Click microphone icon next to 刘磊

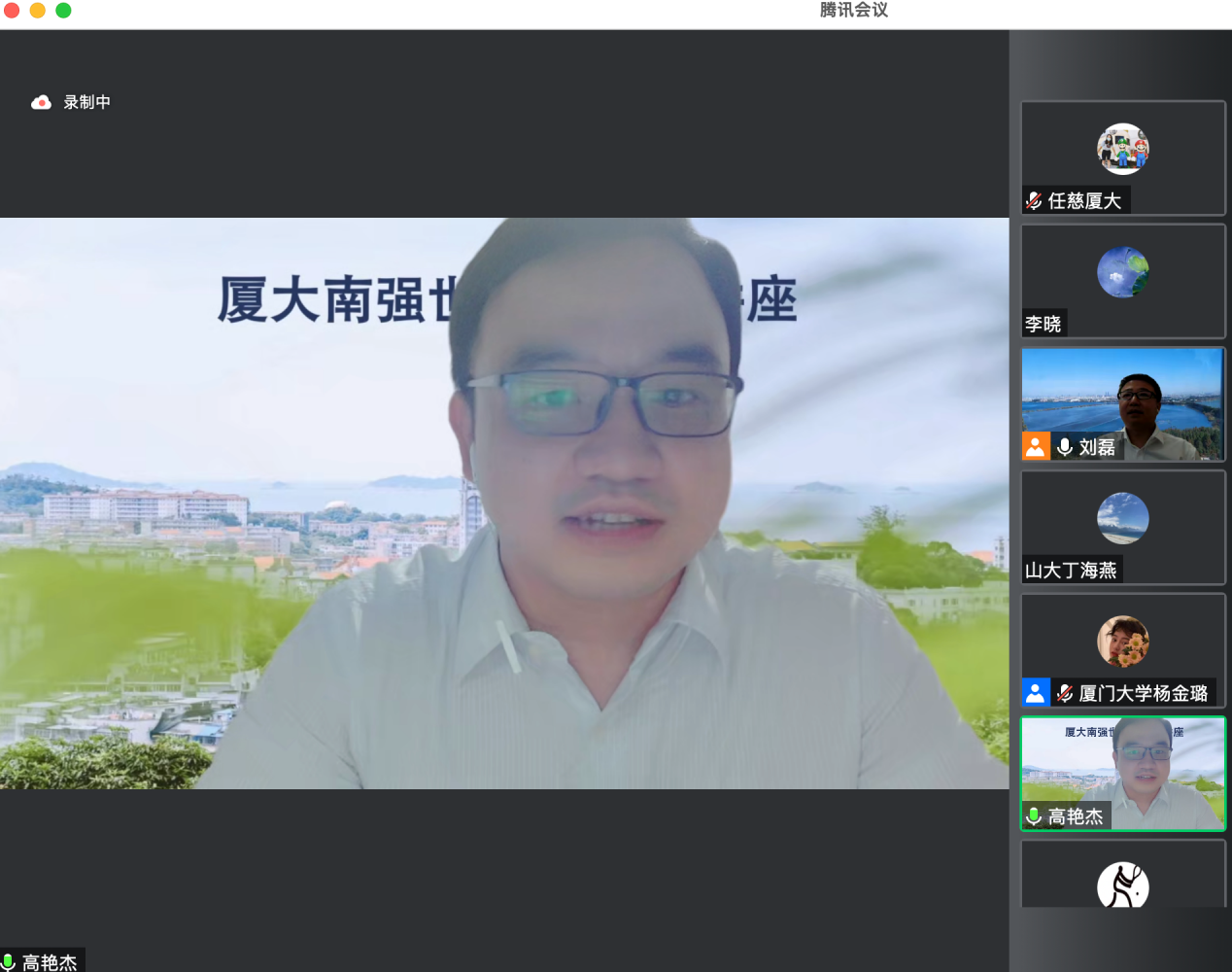(1065, 446)
